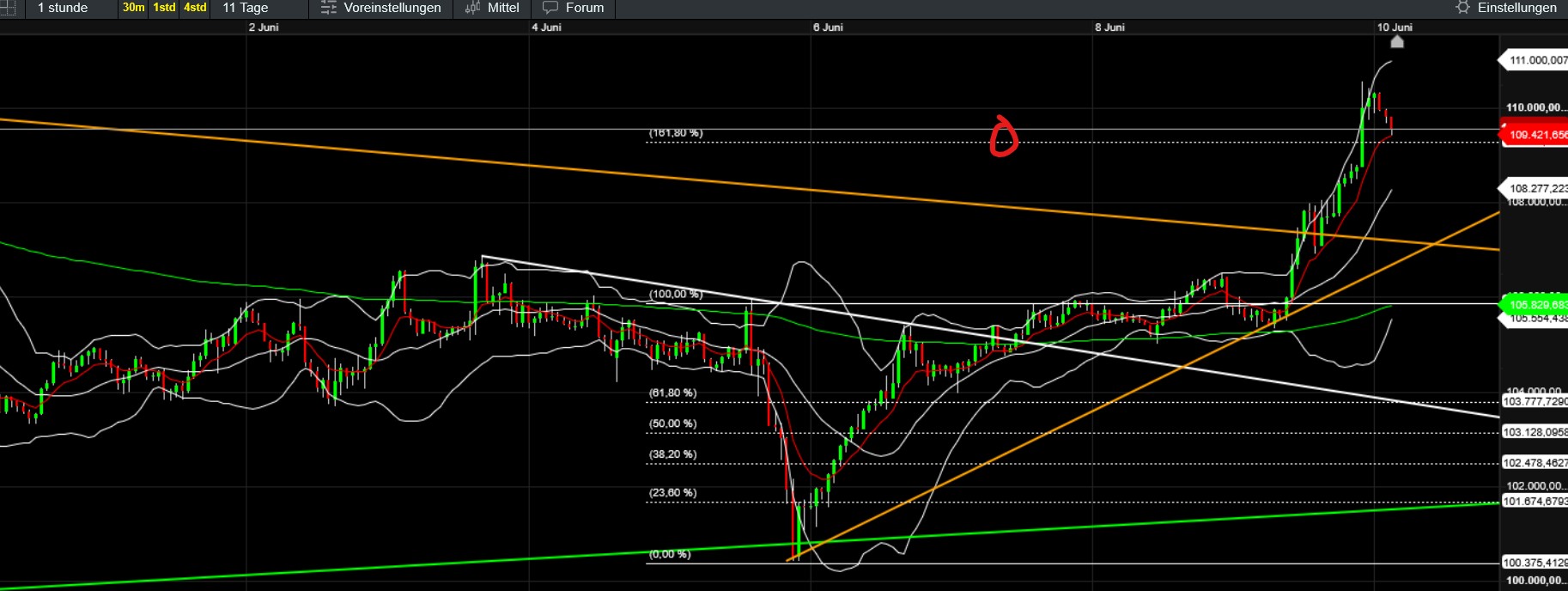Click the 108.277 price axis tag
Image resolution: width=1568 pixels, height=591 pixels.
[x=1535, y=188]
